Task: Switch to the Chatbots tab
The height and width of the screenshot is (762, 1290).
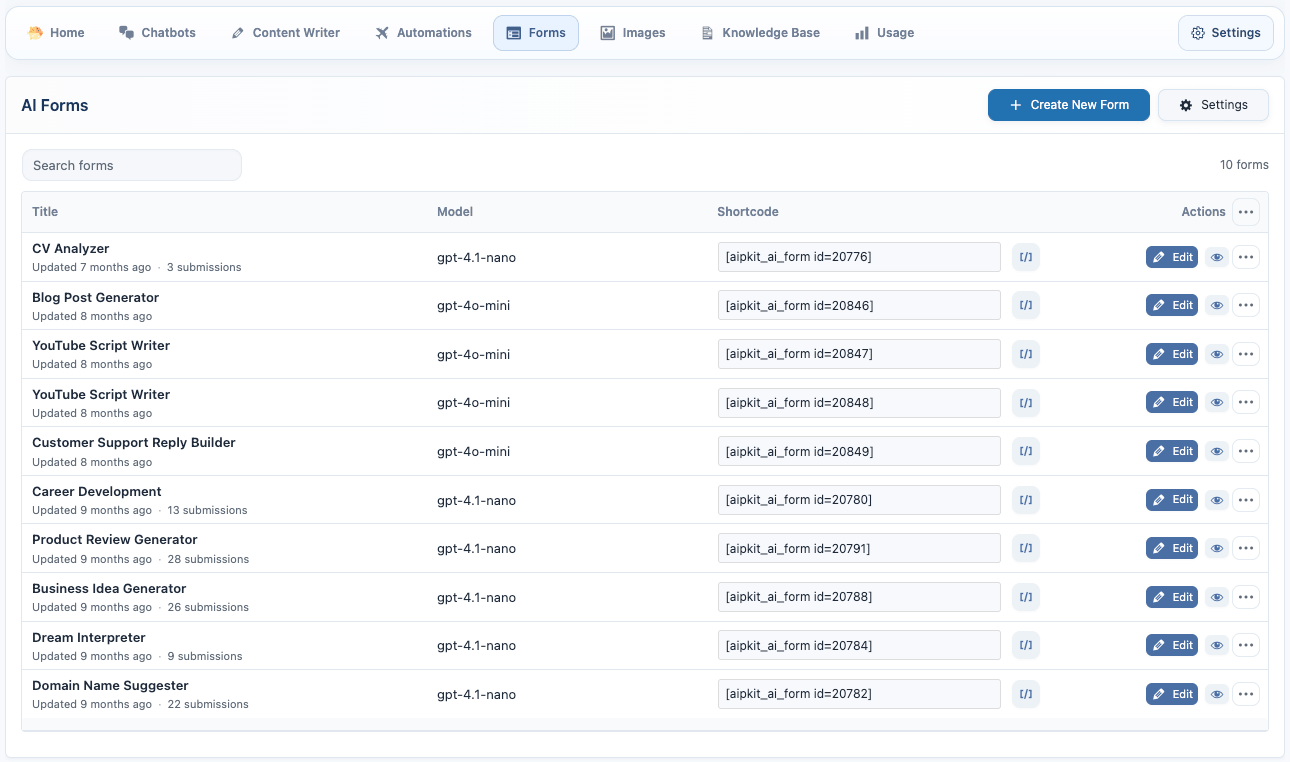Action: tap(157, 33)
